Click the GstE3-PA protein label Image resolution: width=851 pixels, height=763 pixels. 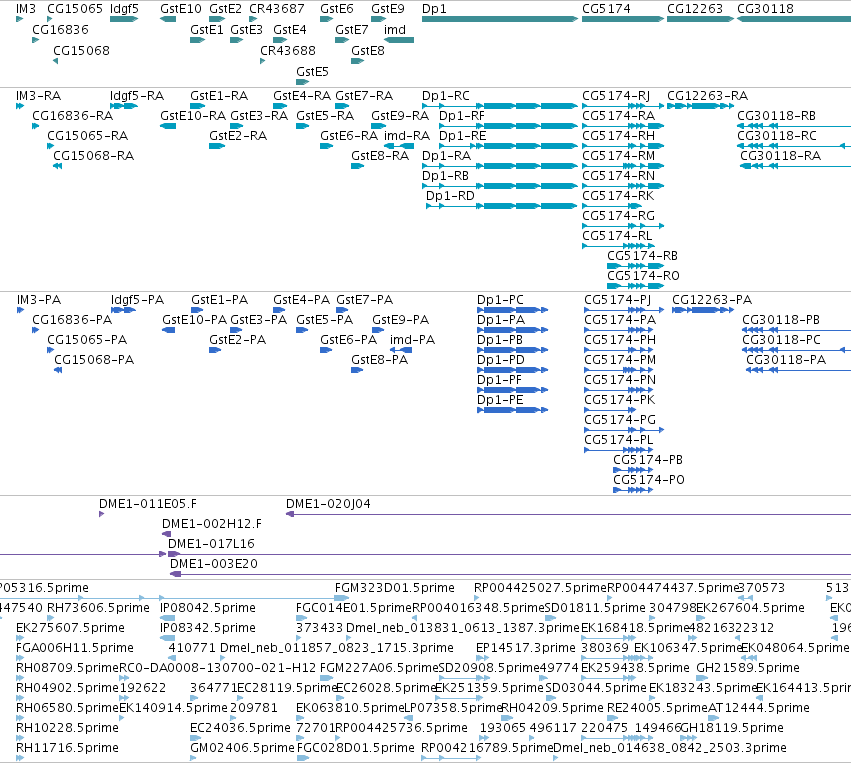point(259,320)
